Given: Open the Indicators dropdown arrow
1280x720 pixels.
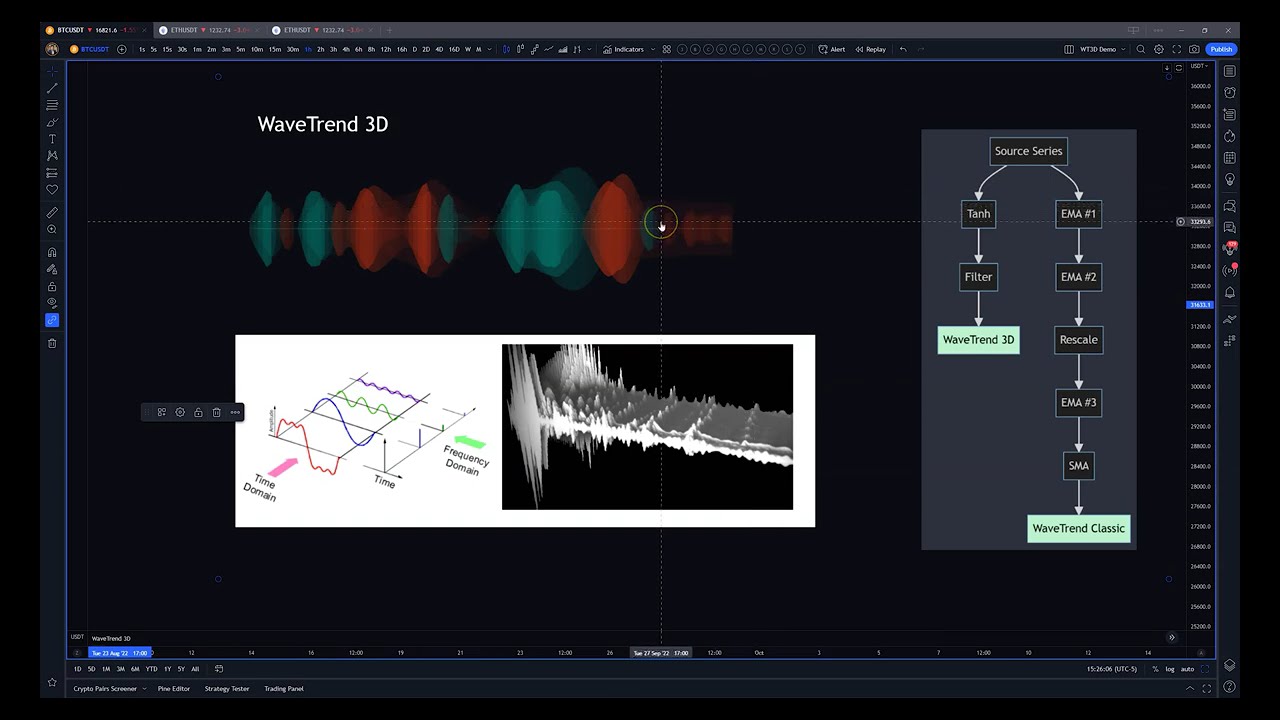Looking at the screenshot, I should point(653,49).
